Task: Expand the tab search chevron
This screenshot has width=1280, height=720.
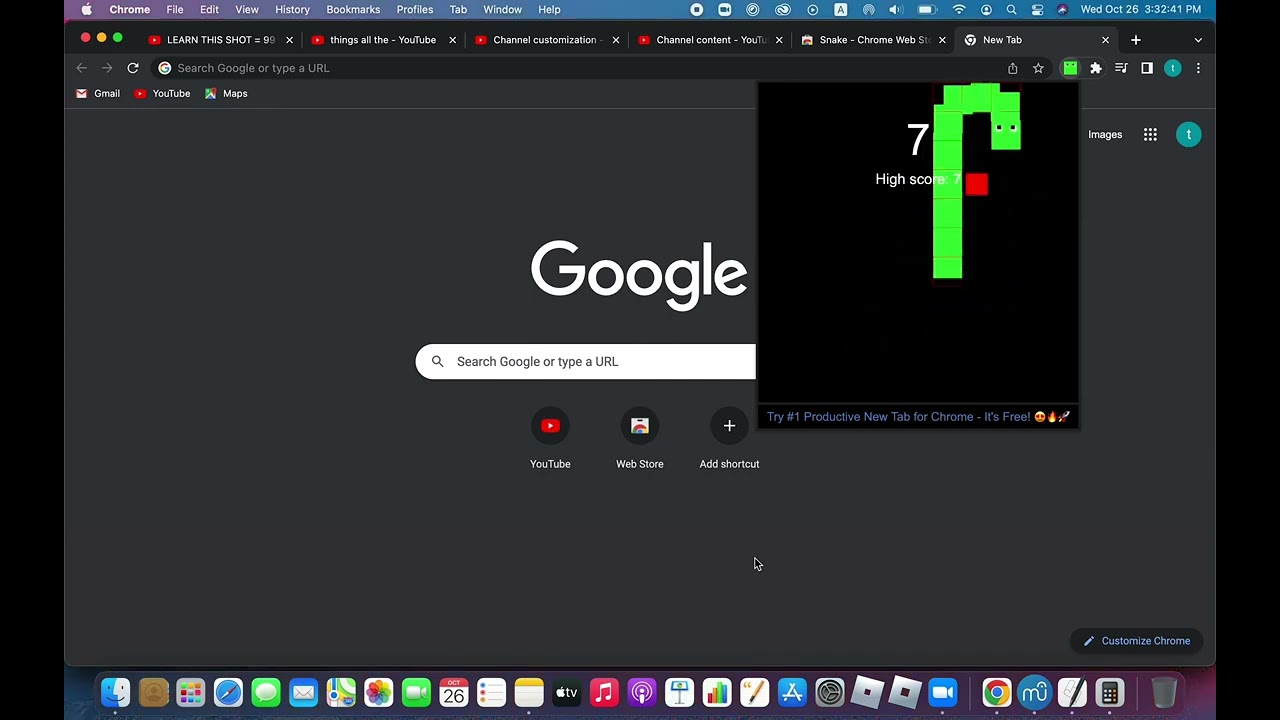Action: (x=1198, y=40)
